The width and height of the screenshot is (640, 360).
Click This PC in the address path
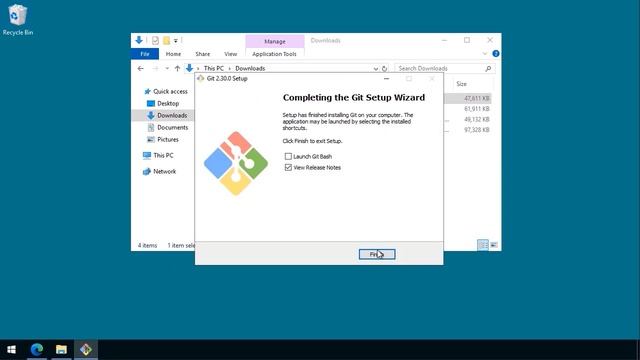click(213, 69)
